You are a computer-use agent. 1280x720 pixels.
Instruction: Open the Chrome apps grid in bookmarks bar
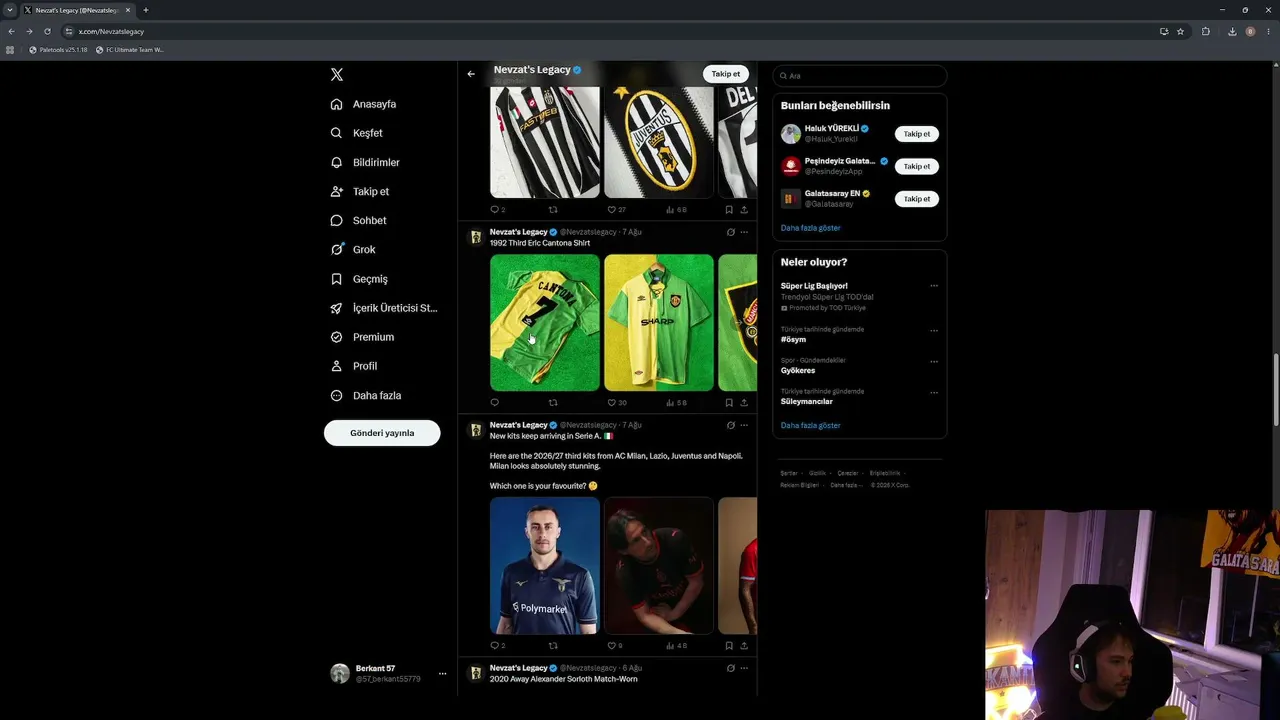click(10, 50)
